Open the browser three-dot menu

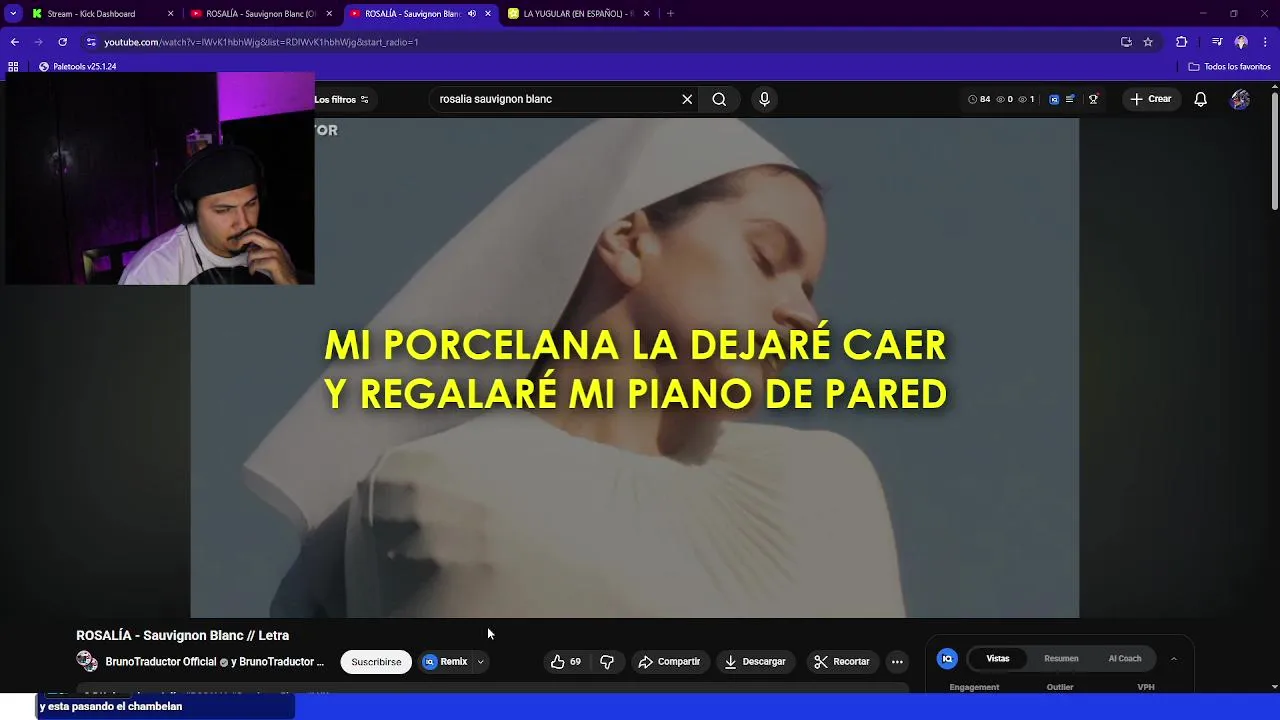tap(1266, 42)
